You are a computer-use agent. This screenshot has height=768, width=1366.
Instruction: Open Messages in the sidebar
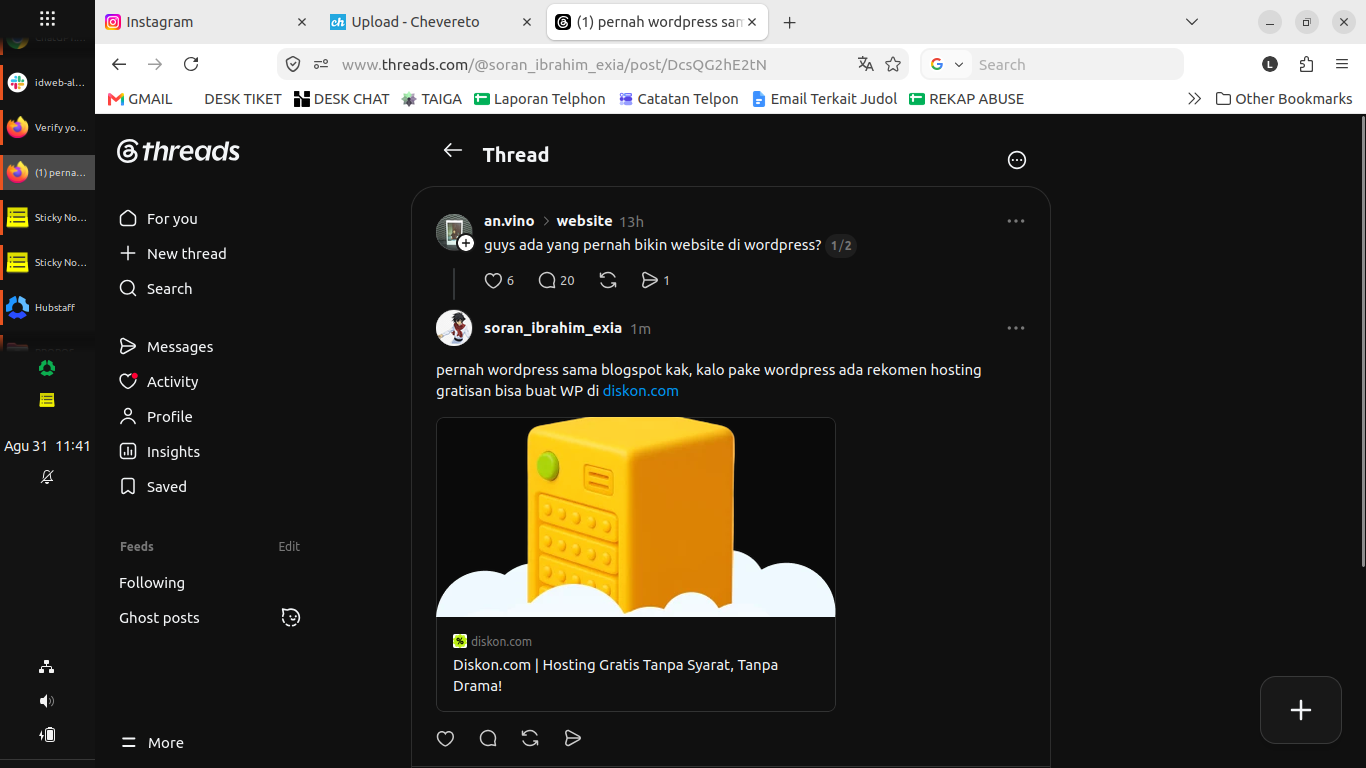pos(166,347)
